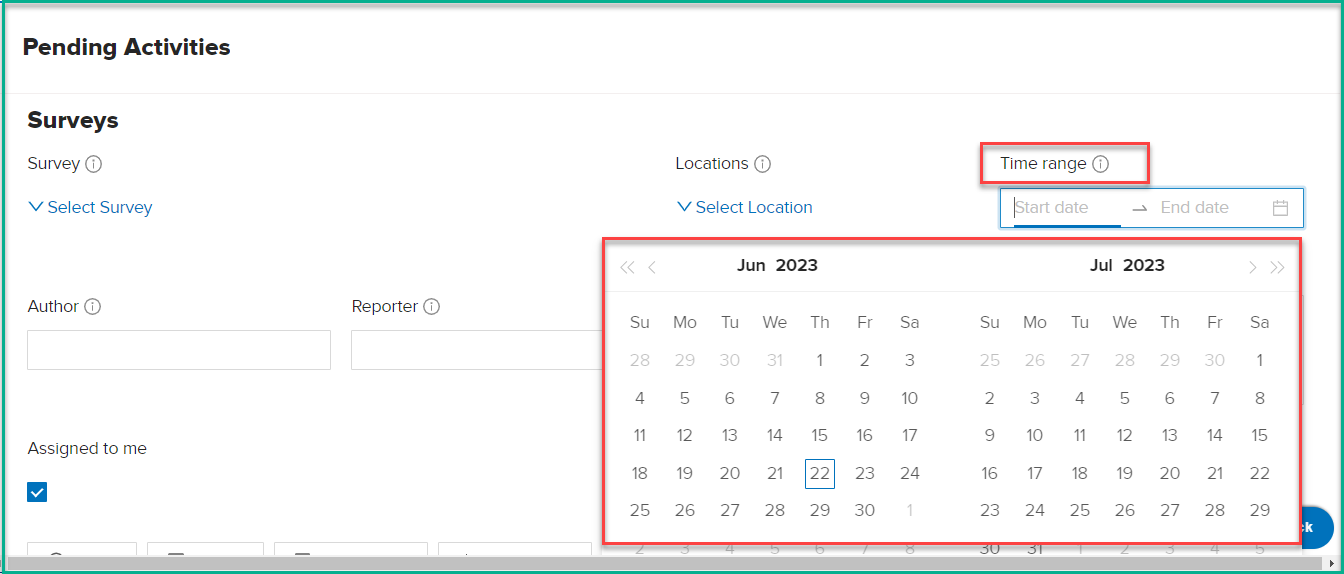Go to previous month with single-left arrow
This screenshot has height=574, width=1344.
click(652, 267)
